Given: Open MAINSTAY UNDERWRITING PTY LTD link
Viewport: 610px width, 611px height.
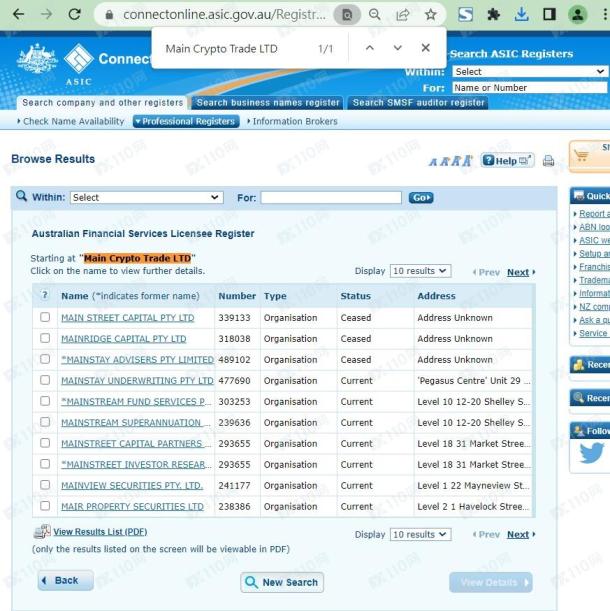Looking at the screenshot, I should [x=137, y=381].
